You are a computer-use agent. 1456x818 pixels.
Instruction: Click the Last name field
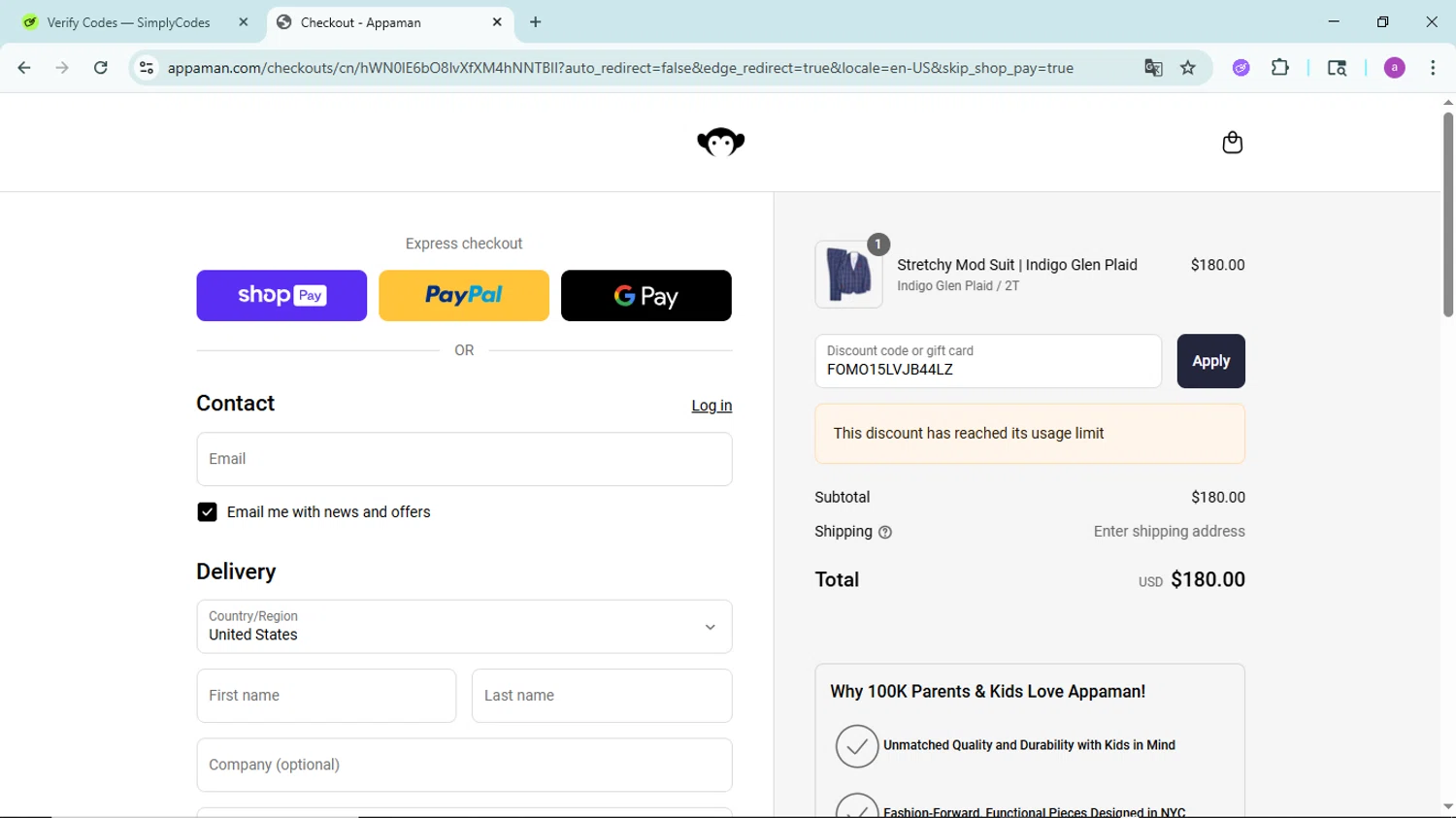click(x=602, y=696)
